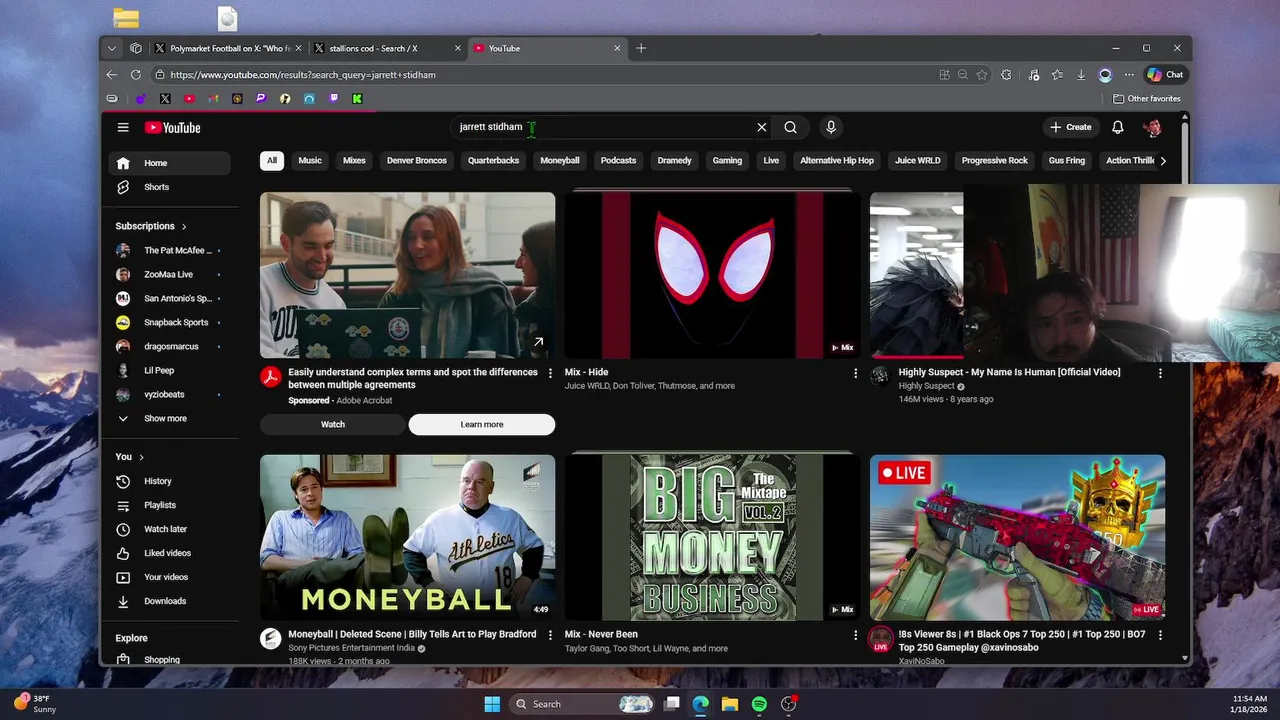The height and width of the screenshot is (720, 1280).
Task: Open more options for Mix - Hide
Action: tap(855, 373)
